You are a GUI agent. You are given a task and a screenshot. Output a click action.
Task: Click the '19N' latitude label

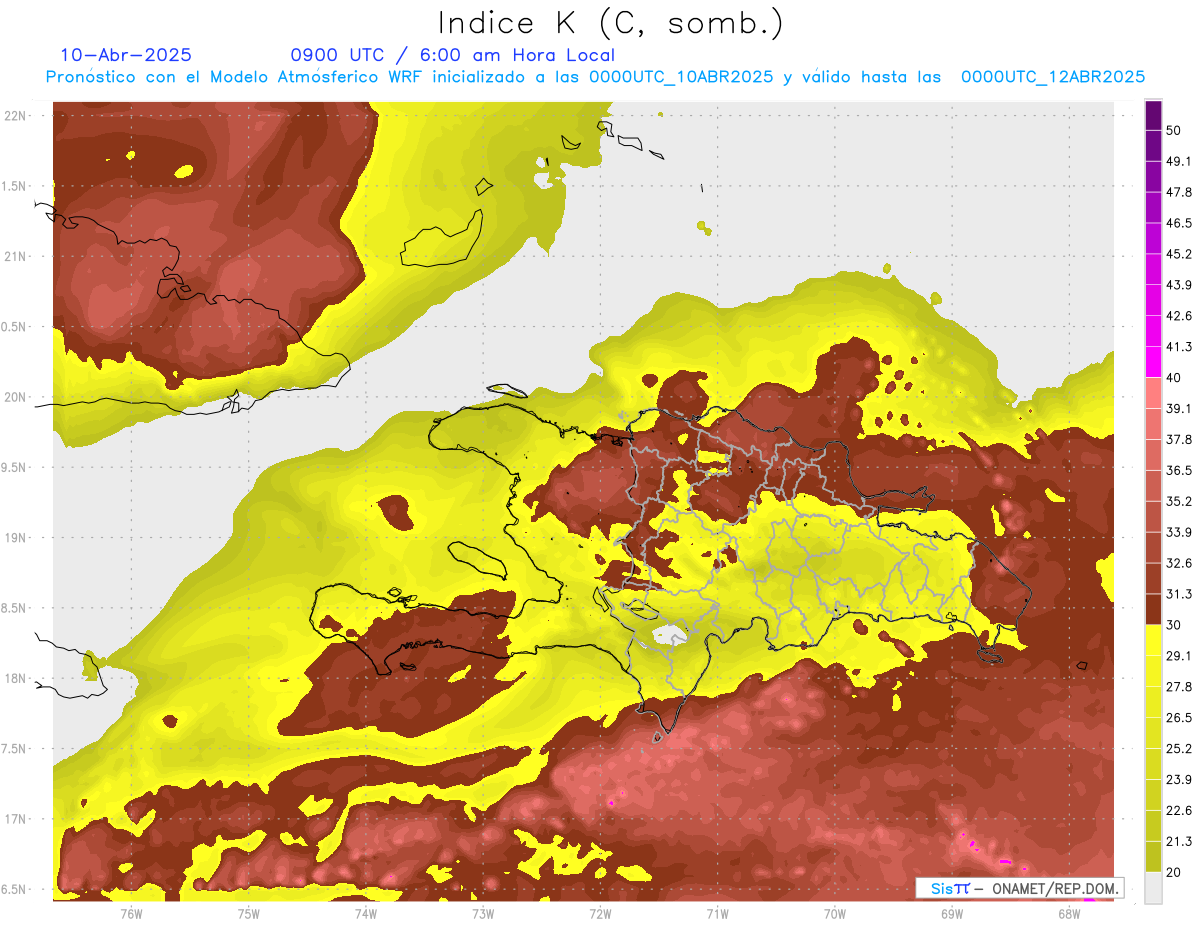15,537
